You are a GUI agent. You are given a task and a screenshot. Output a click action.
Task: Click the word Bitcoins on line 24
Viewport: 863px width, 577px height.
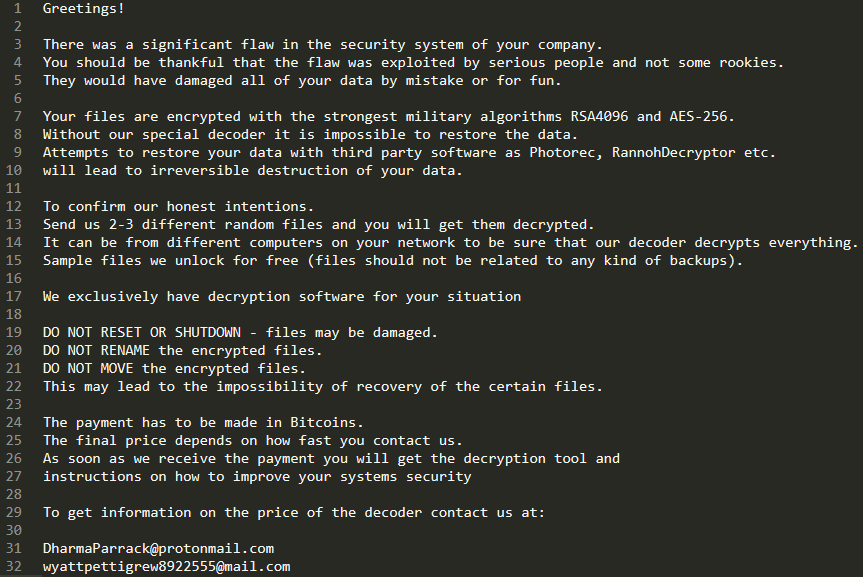[323, 422]
